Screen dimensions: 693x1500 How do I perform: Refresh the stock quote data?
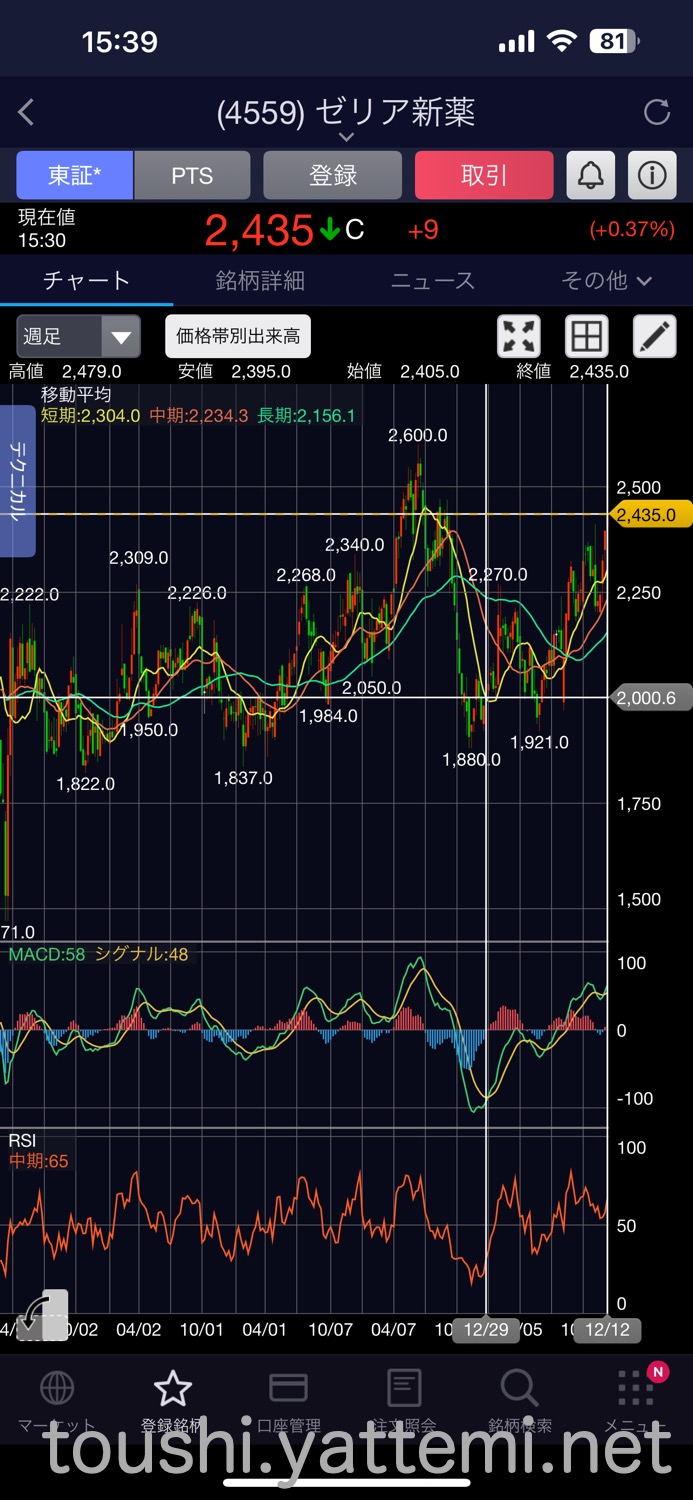657,112
